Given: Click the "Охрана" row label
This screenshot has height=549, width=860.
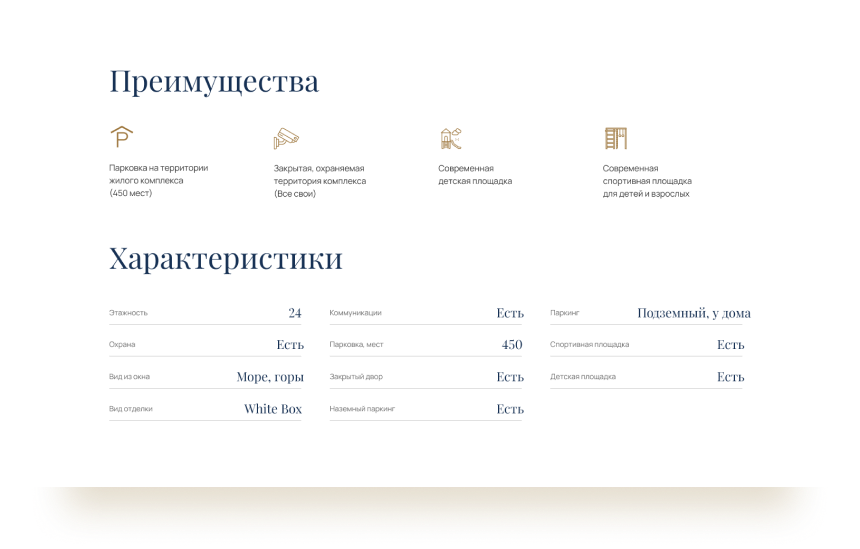Looking at the screenshot, I should pyautogui.click(x=122, y=345).
